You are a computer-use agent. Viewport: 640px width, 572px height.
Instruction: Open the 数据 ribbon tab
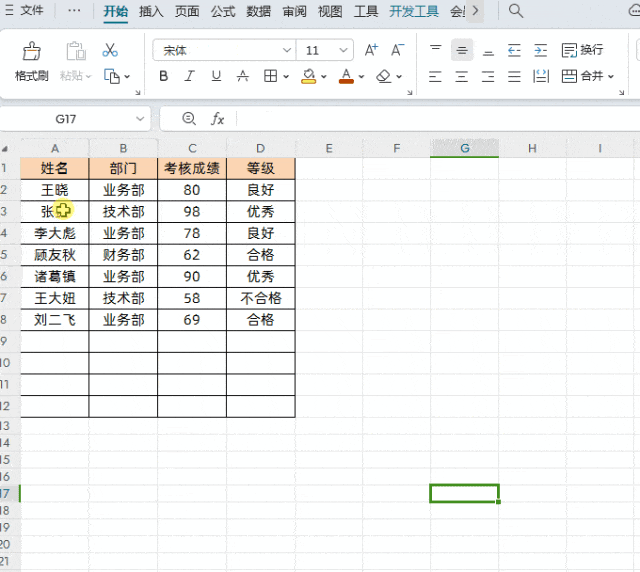(x=258, y=11)
